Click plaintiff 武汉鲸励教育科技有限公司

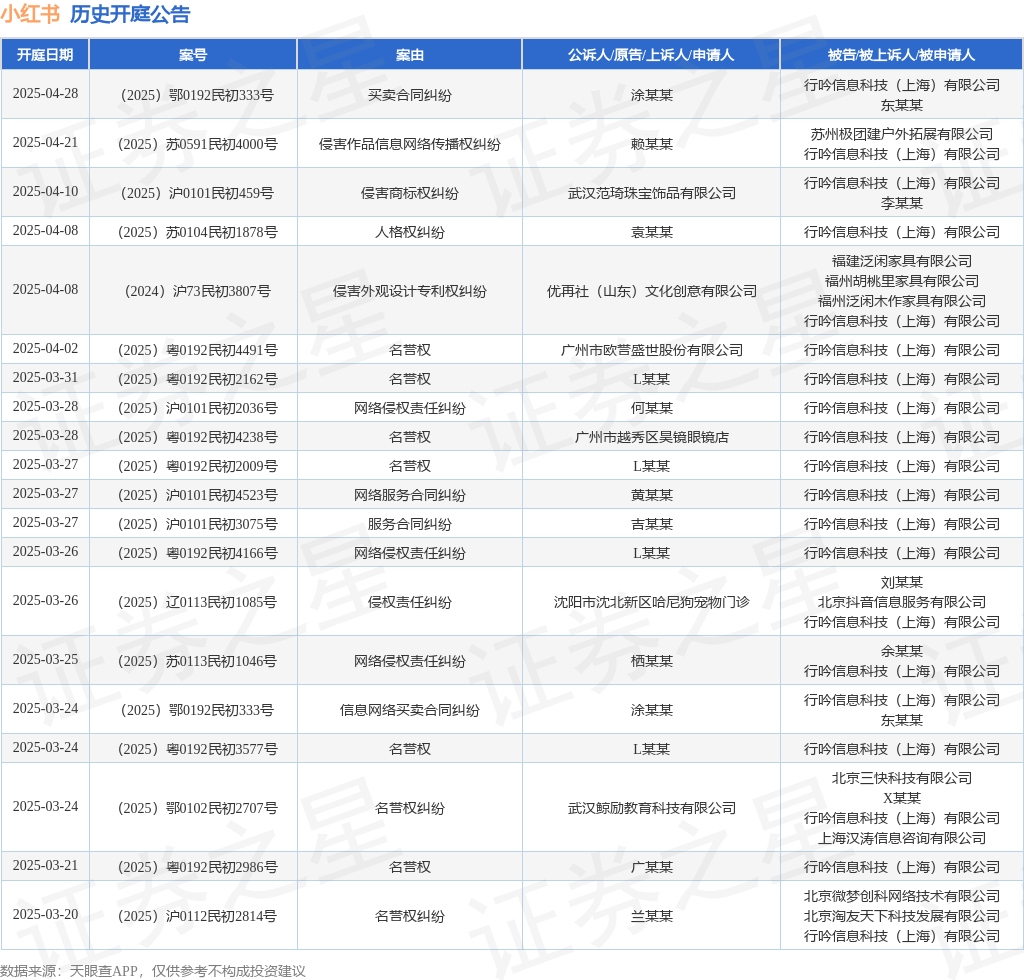pos(651,808)
